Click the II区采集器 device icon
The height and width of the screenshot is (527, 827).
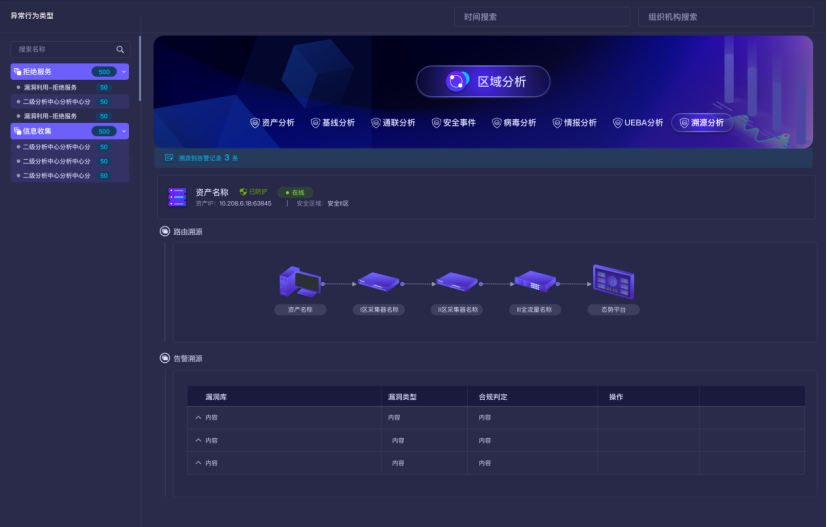point(456,283)
